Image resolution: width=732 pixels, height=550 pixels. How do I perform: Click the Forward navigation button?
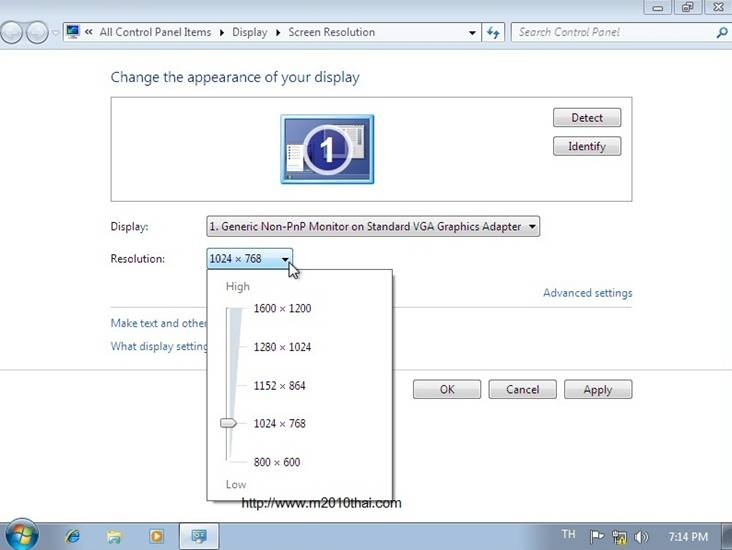click(x=37, y=32)
